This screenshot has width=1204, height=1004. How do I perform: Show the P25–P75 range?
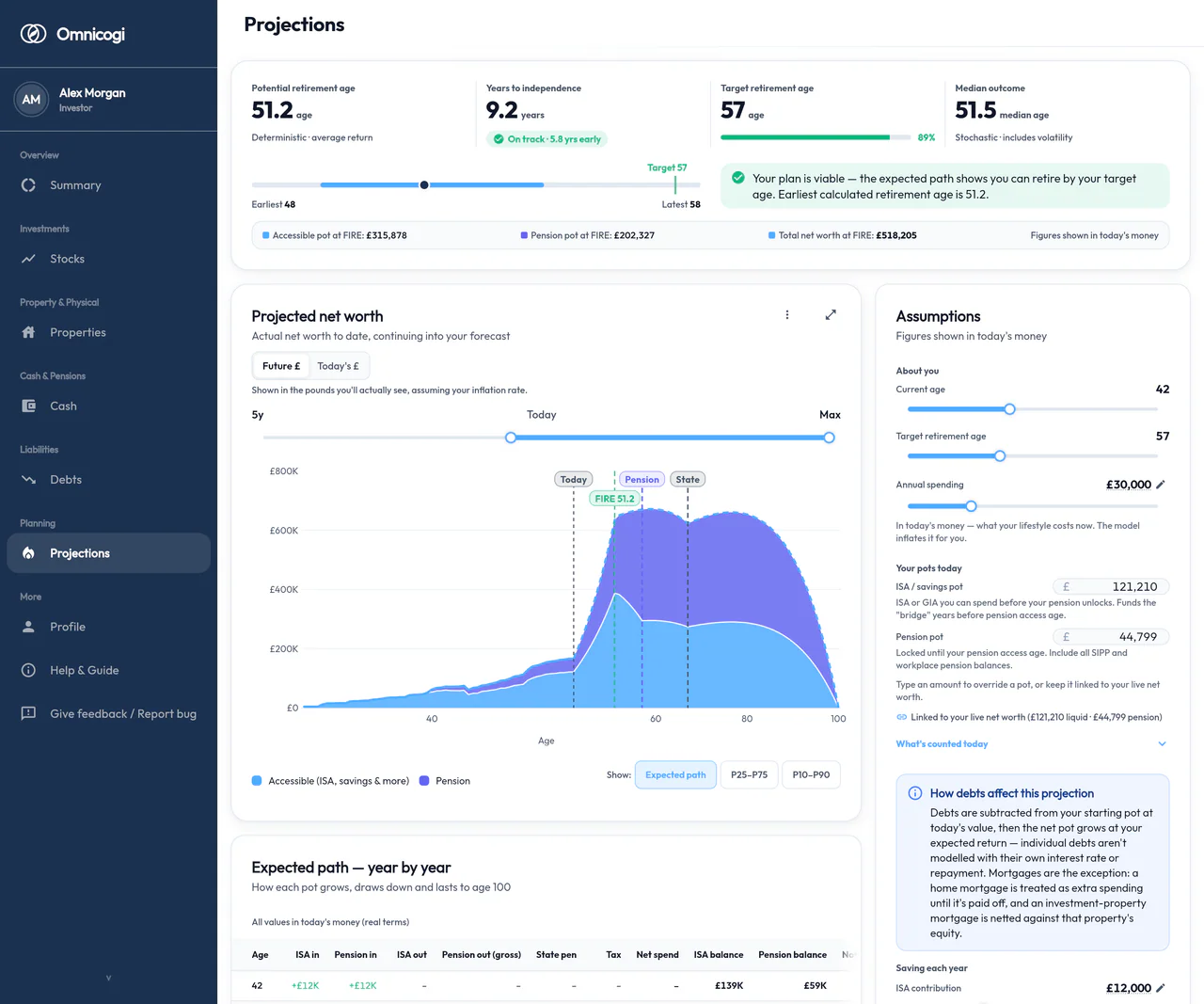749,775
